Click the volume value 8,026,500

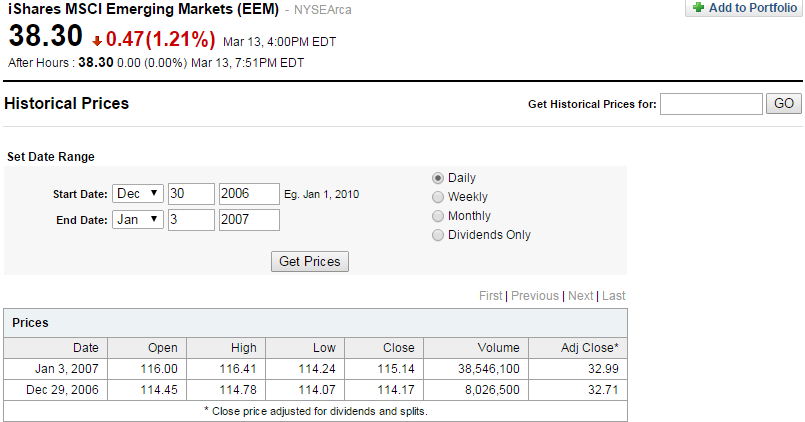coord(492,390)
